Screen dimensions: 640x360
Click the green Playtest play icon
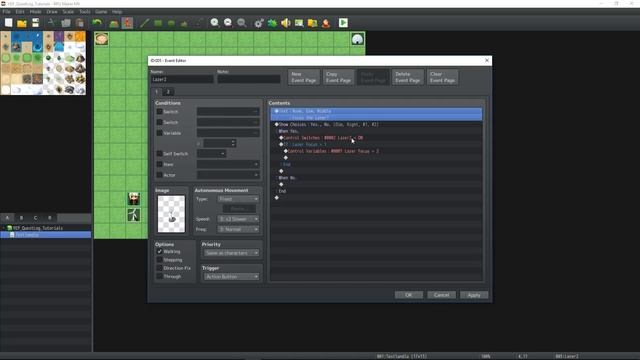(x=343, y=23)
